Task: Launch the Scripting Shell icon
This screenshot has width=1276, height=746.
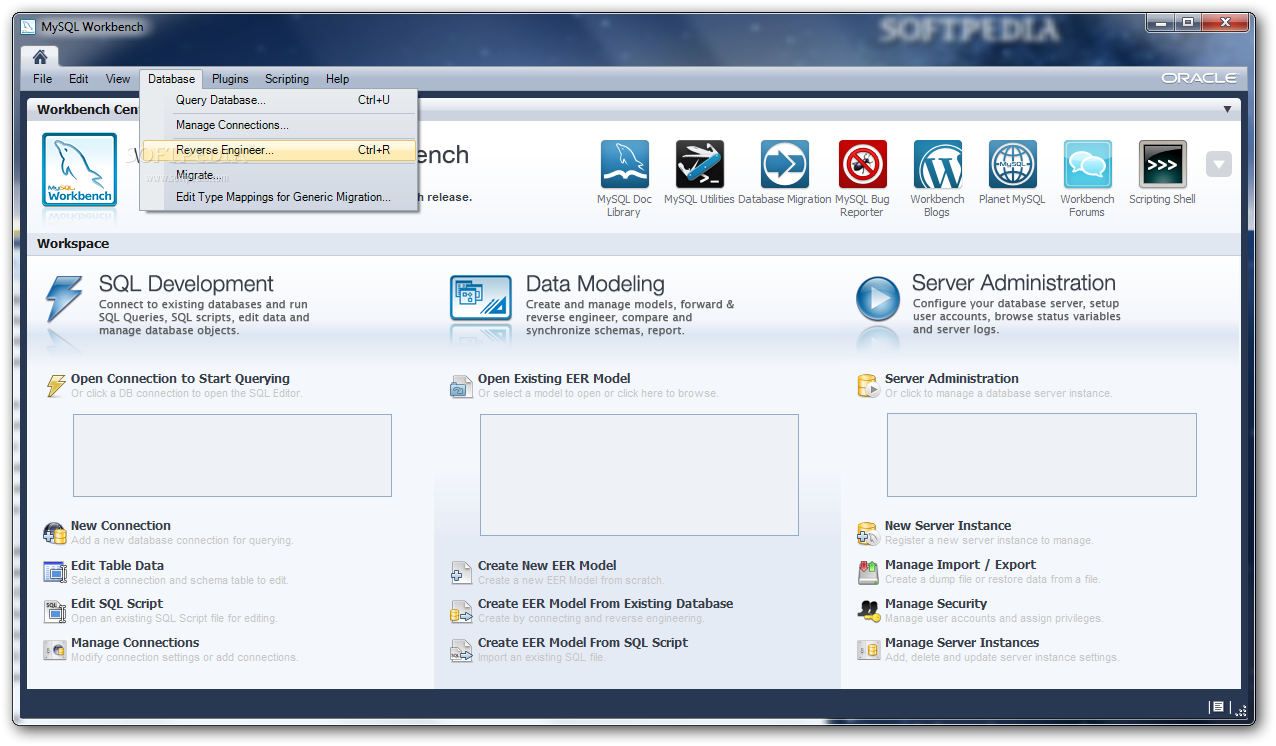Action: click(x=1163, y=164)
